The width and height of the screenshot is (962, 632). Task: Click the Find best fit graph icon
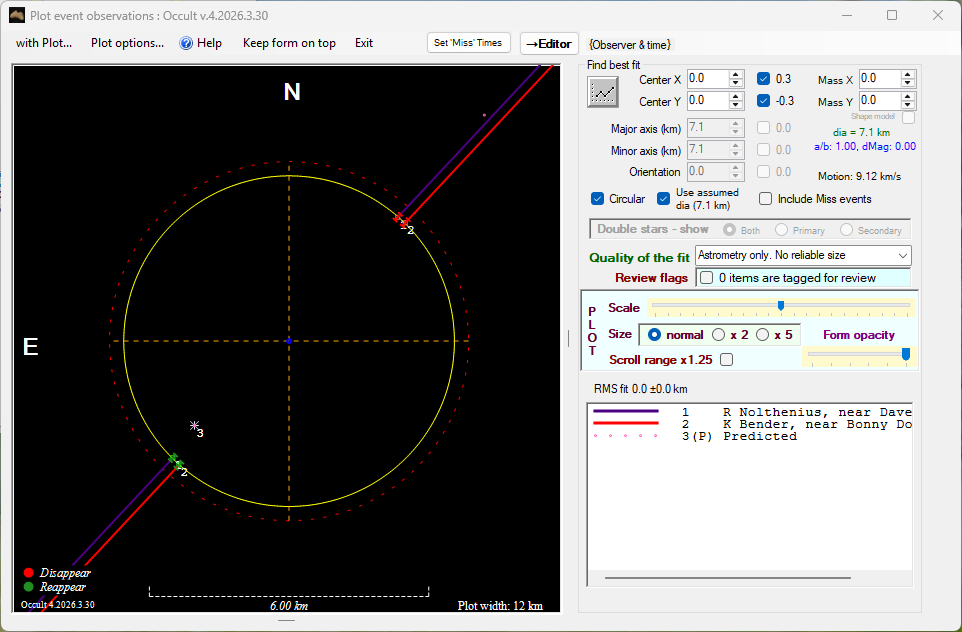click(x=602, y=93)
